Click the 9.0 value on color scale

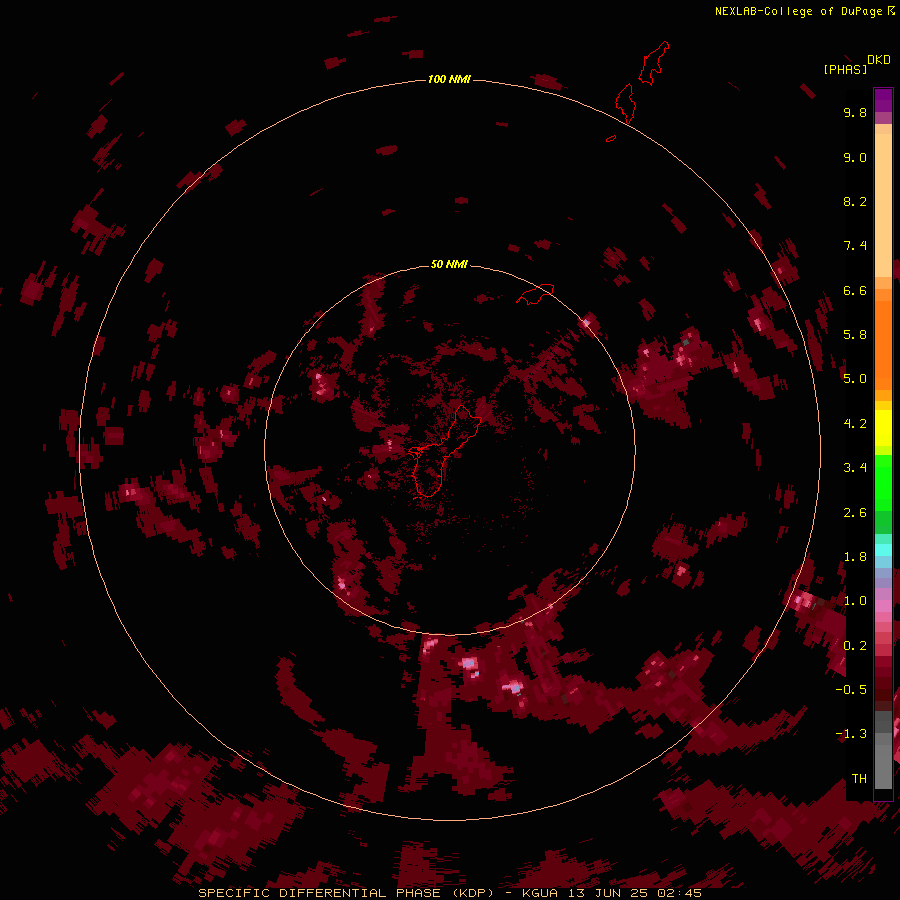click(x=855, y=157)
